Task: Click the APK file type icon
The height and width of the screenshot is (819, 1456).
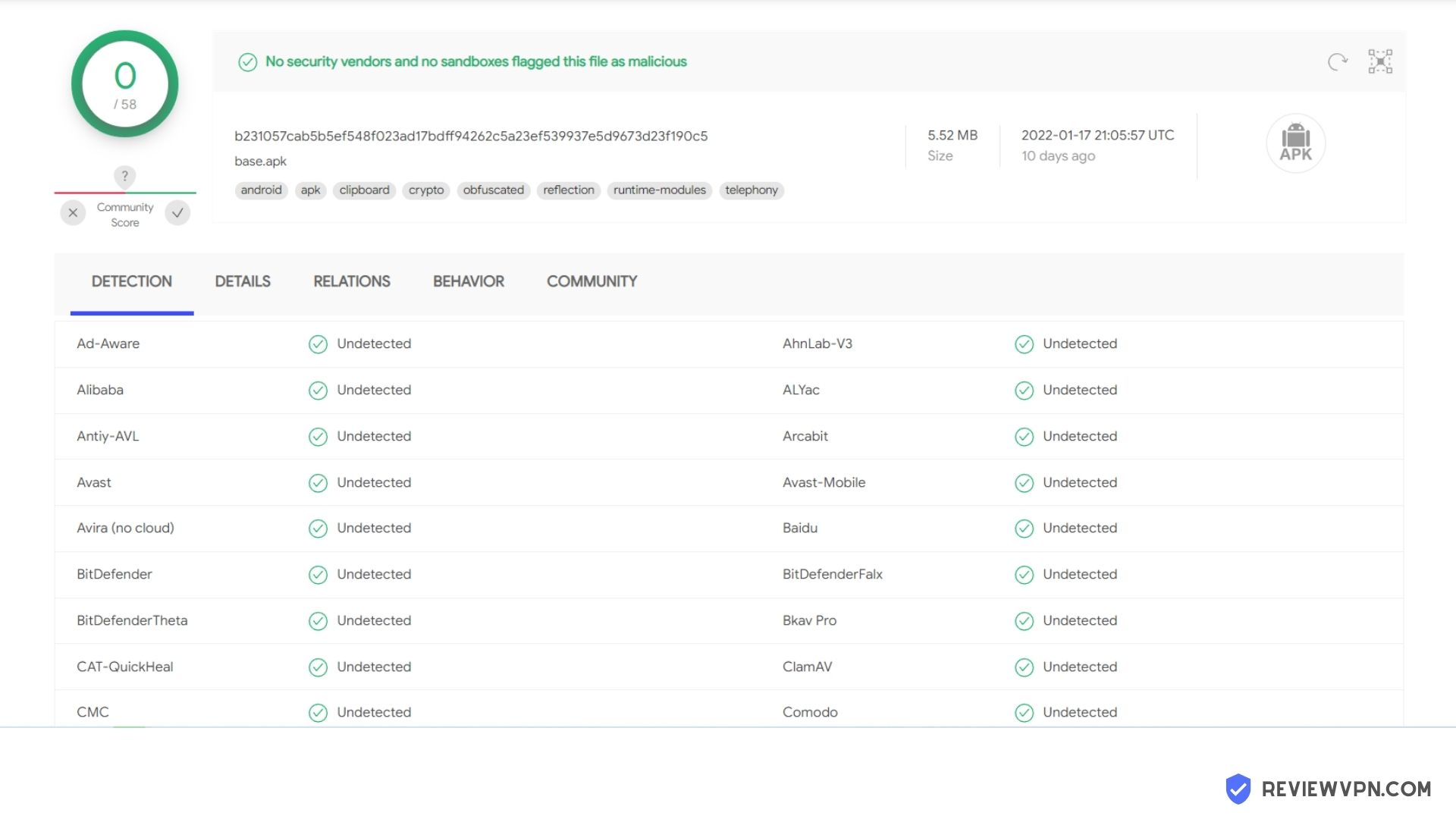Action: (1295, 143)
